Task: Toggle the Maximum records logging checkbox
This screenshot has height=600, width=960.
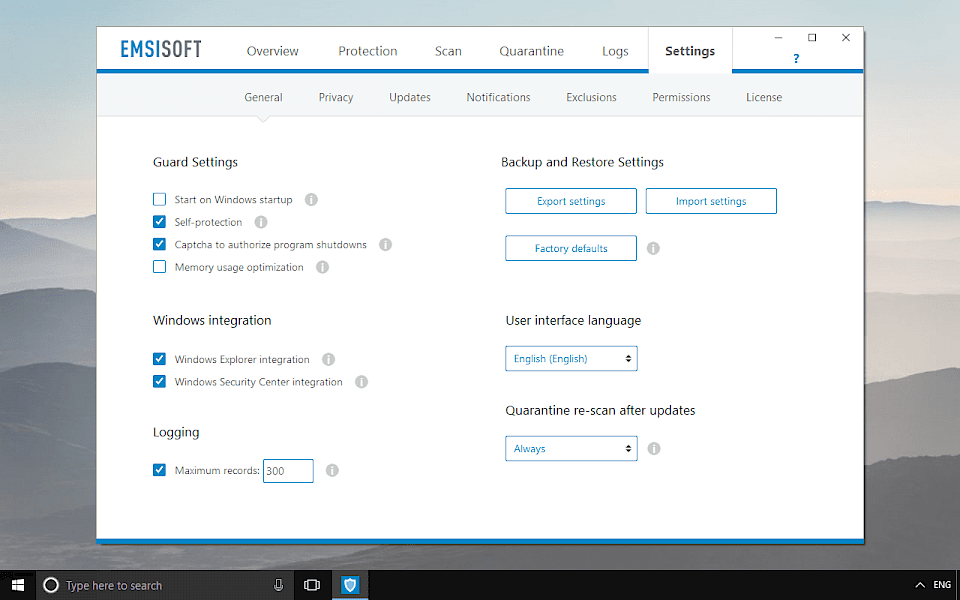Action: click(x=159, y=470)
